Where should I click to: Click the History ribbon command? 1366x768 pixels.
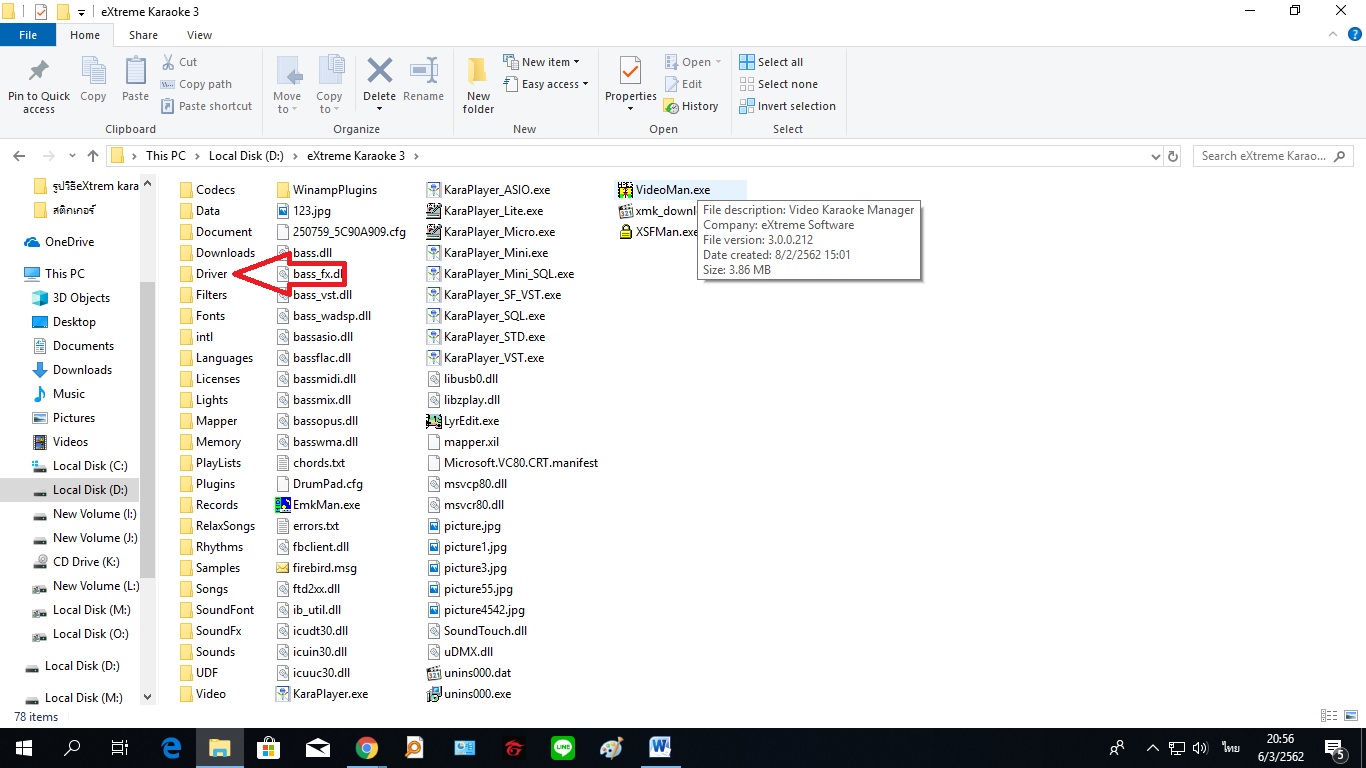coord(691,106)
